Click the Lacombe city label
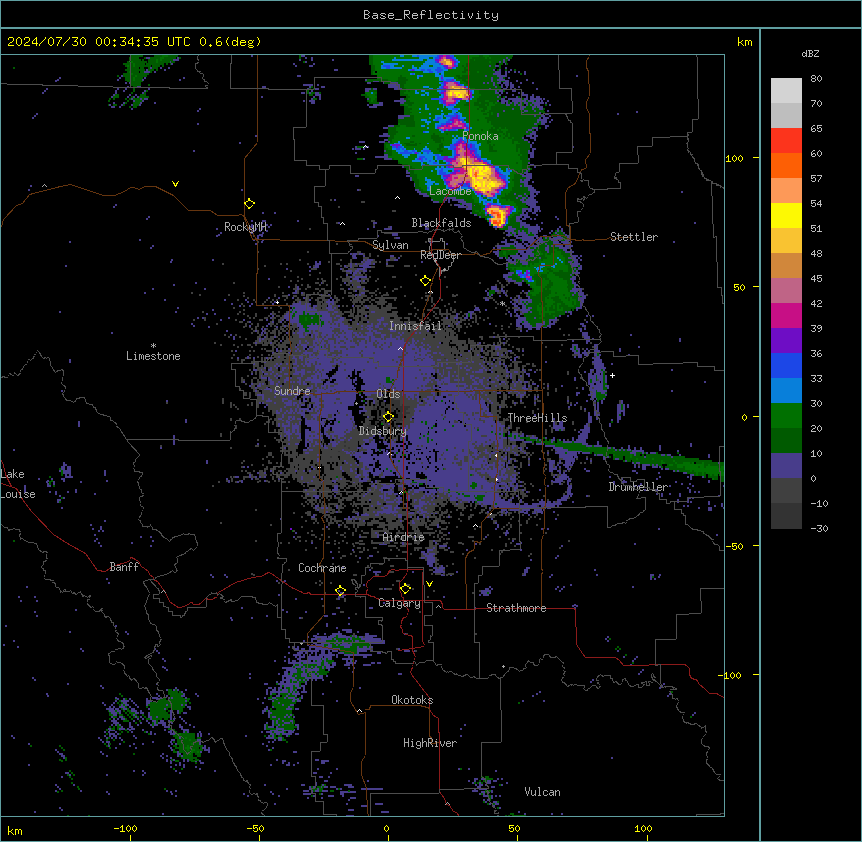Viewport: 862px width, 842px height. pyautogui.click(x=450, y=191)
